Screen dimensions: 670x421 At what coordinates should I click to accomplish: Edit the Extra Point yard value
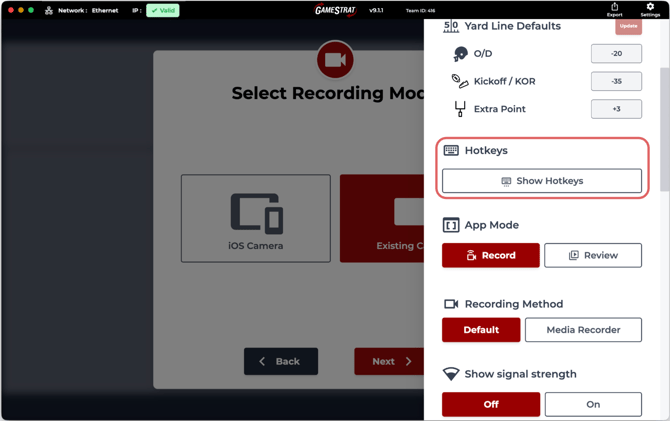616,109
